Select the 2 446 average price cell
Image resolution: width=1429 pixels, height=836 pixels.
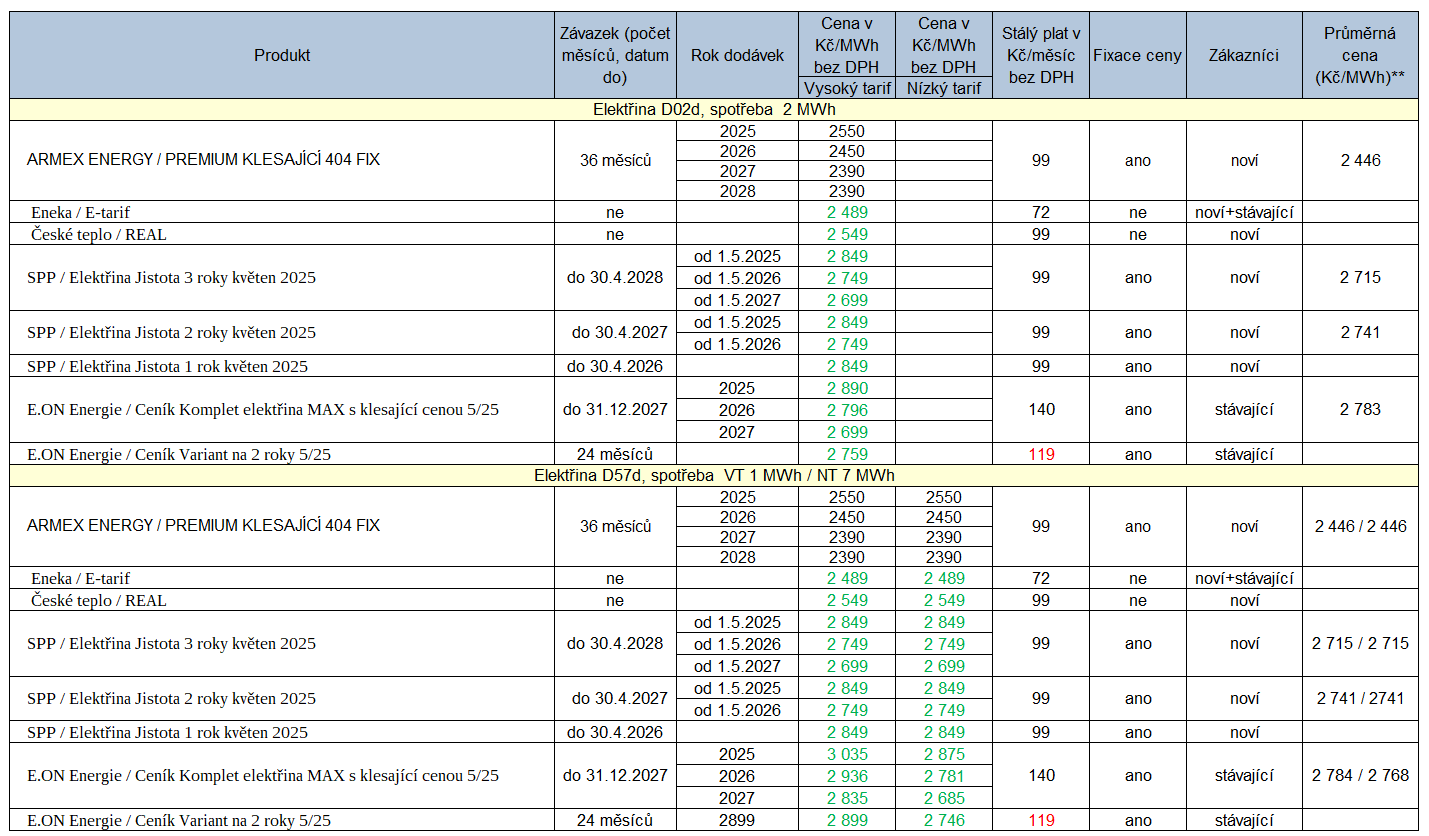coord(1360,161)
